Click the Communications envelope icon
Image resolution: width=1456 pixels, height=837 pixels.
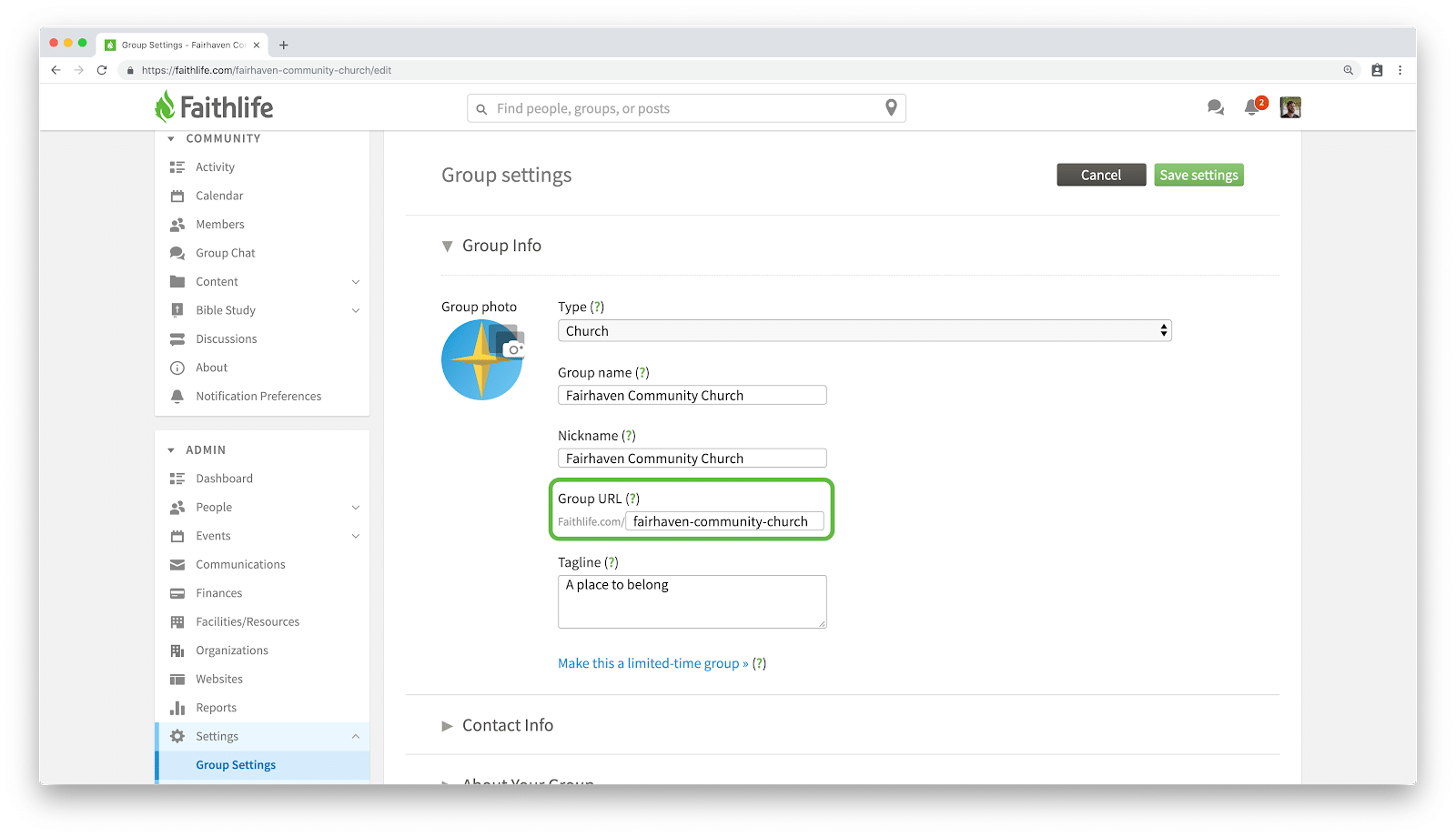coord(177,565)
